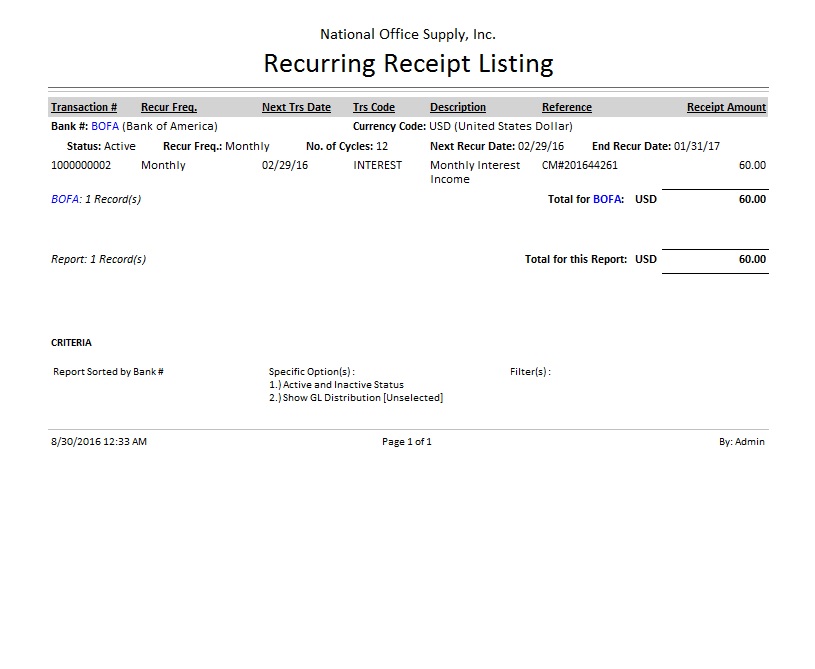Screen dimensions: 815x669
Task: Click the Receipt Amount column header
Action: click(726, 107)
